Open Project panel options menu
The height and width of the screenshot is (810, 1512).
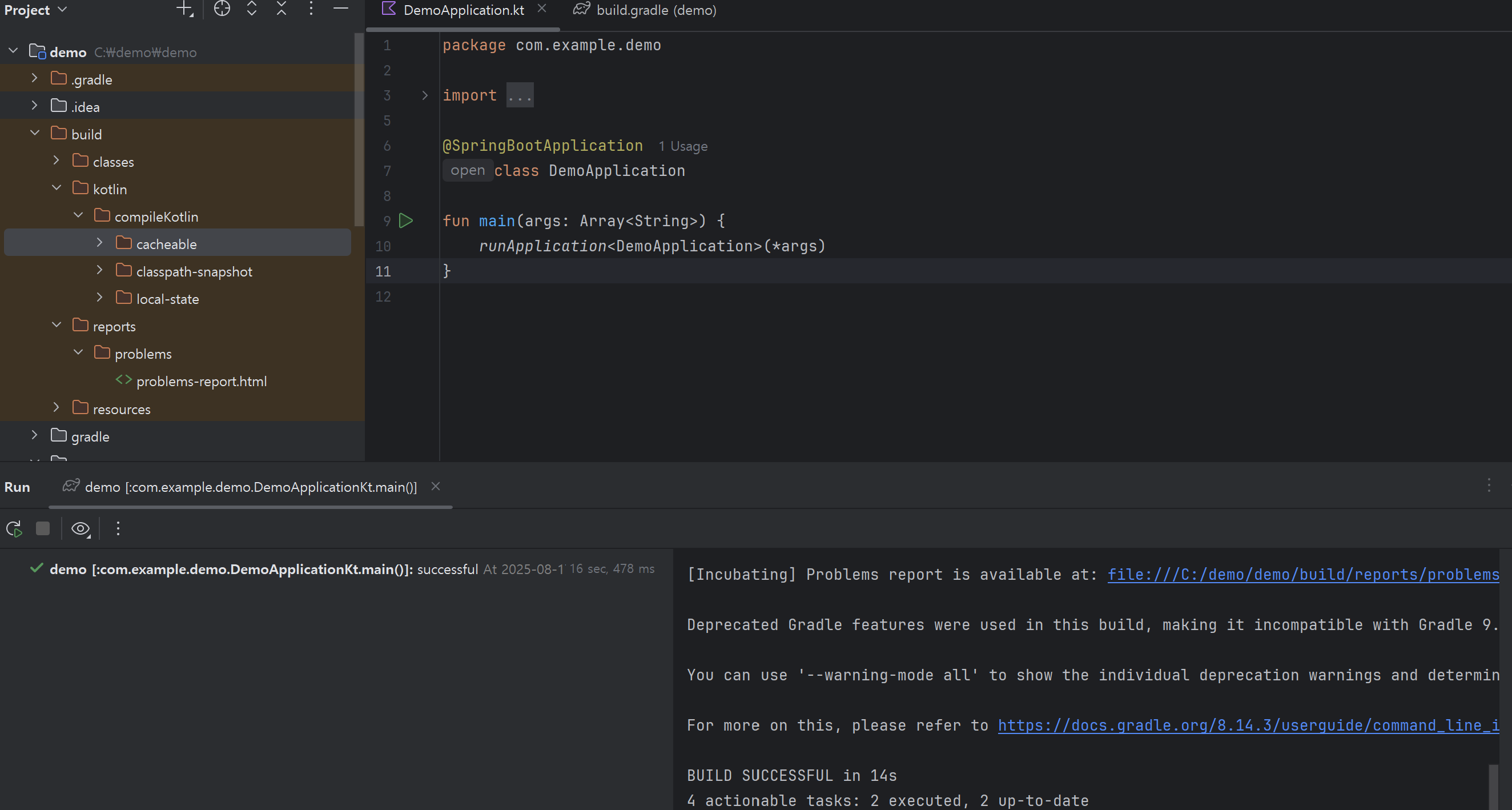tap(311, 9)
